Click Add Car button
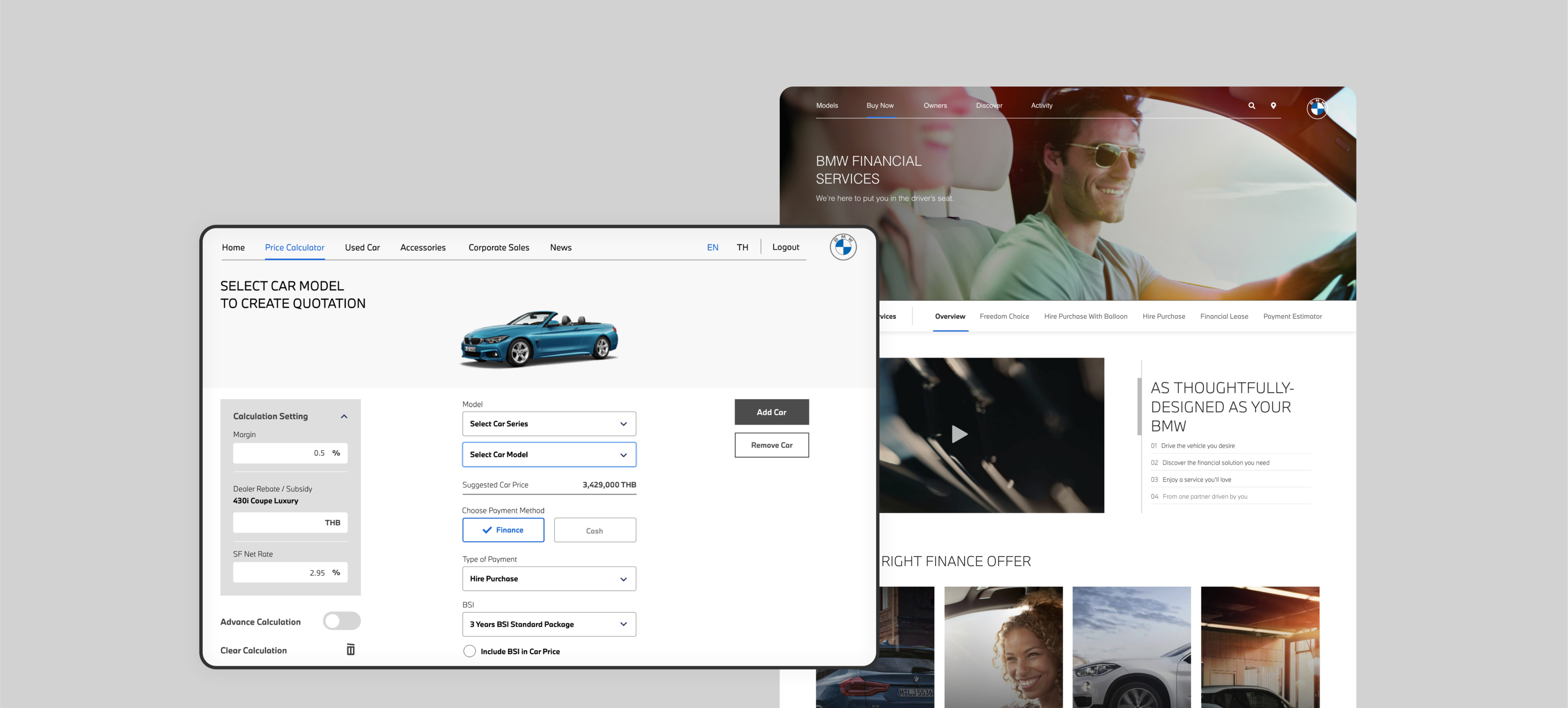Screen dimensions: 1568x708 771,412
